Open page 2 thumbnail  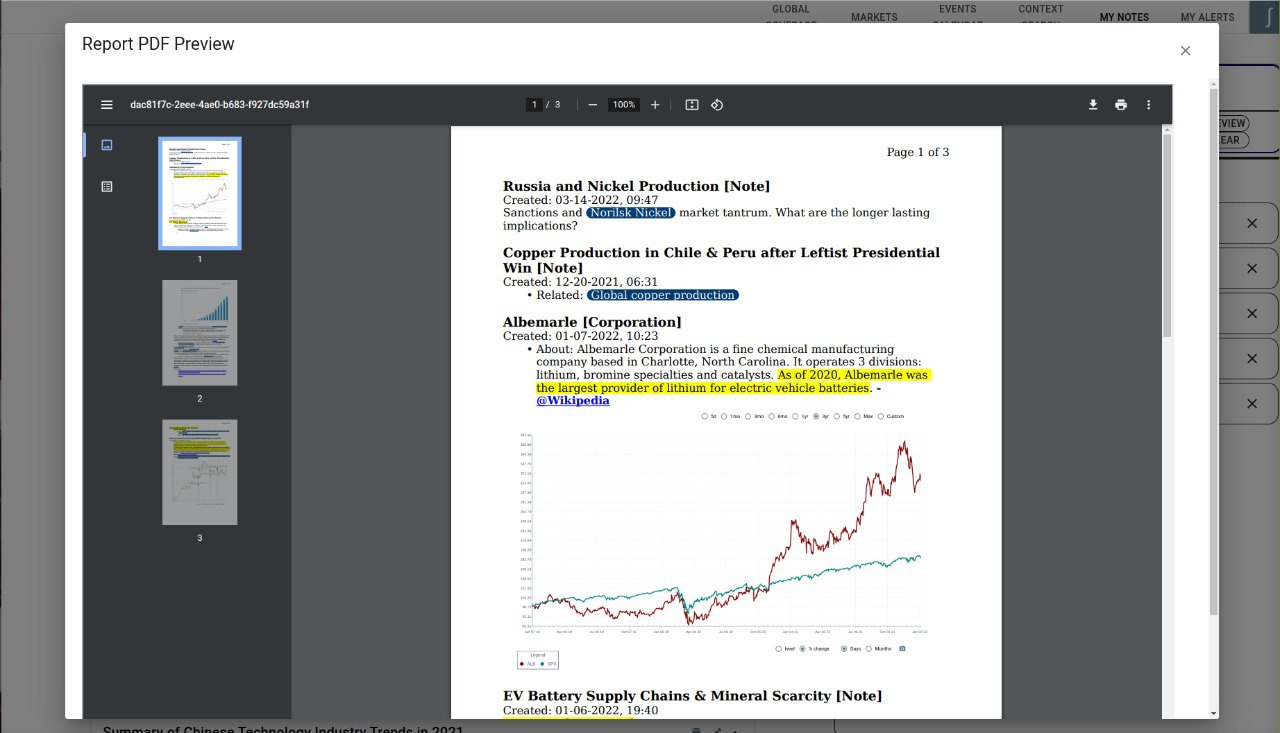coord(200,333)
